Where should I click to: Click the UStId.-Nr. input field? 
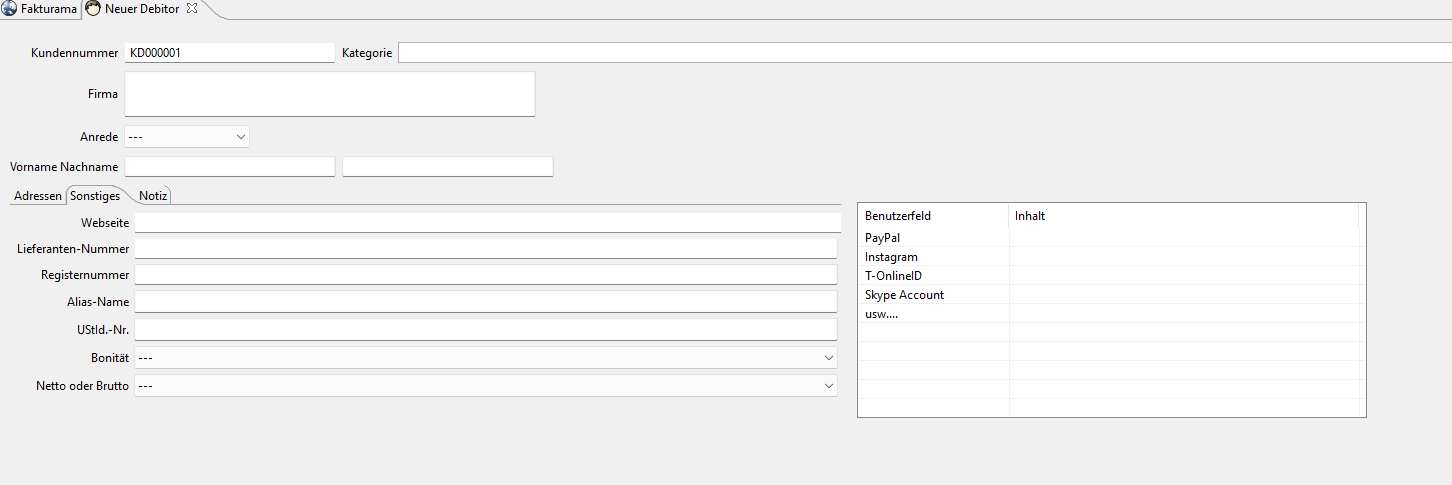tap(486, 330)
